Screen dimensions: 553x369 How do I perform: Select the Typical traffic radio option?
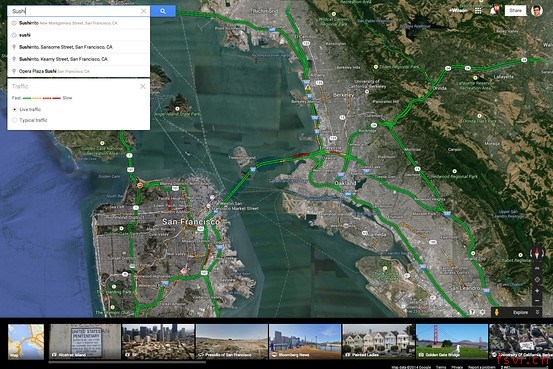pyautogui.click(x=14, y=120)
